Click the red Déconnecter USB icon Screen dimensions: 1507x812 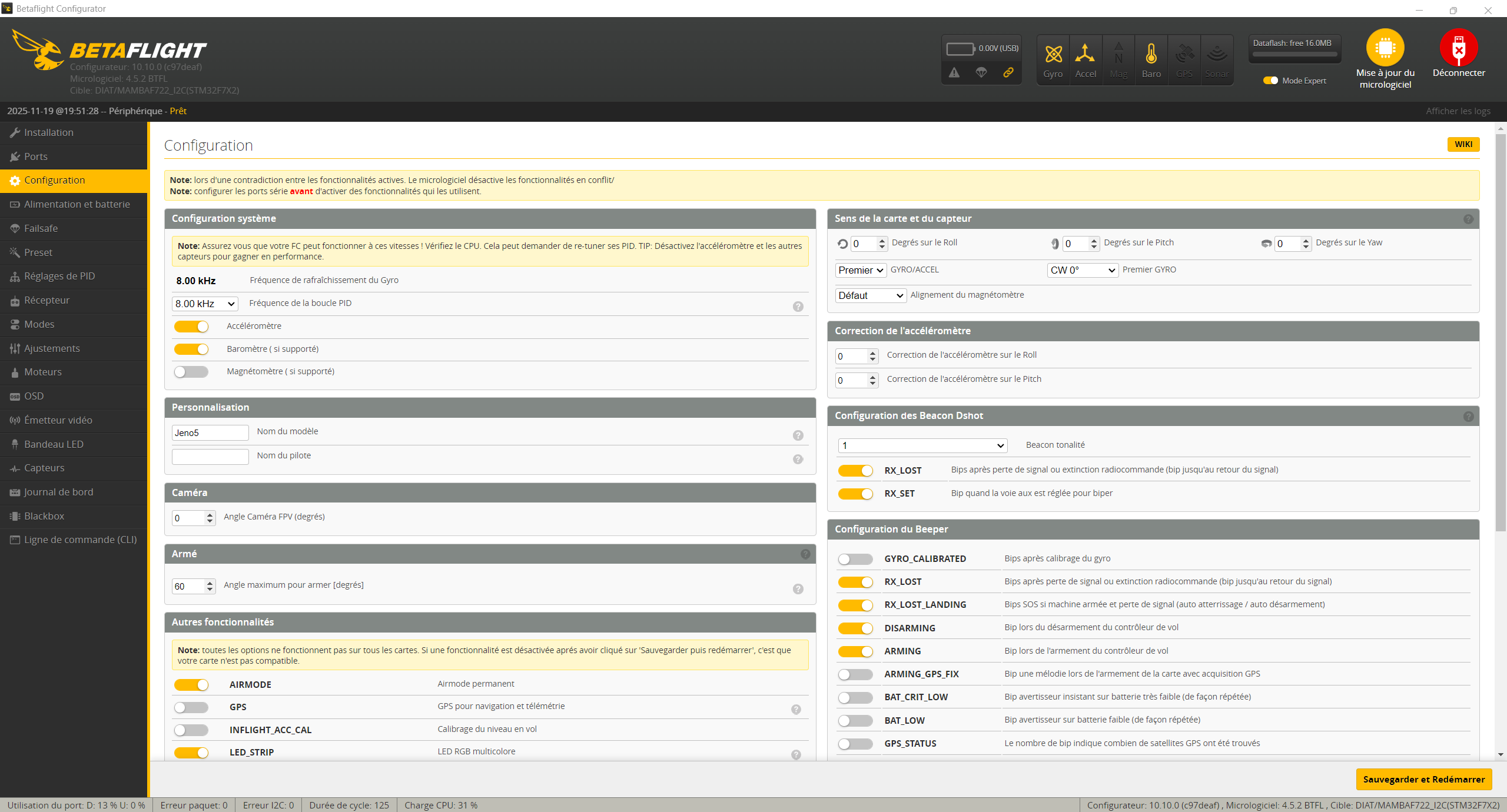[1458, 48]
